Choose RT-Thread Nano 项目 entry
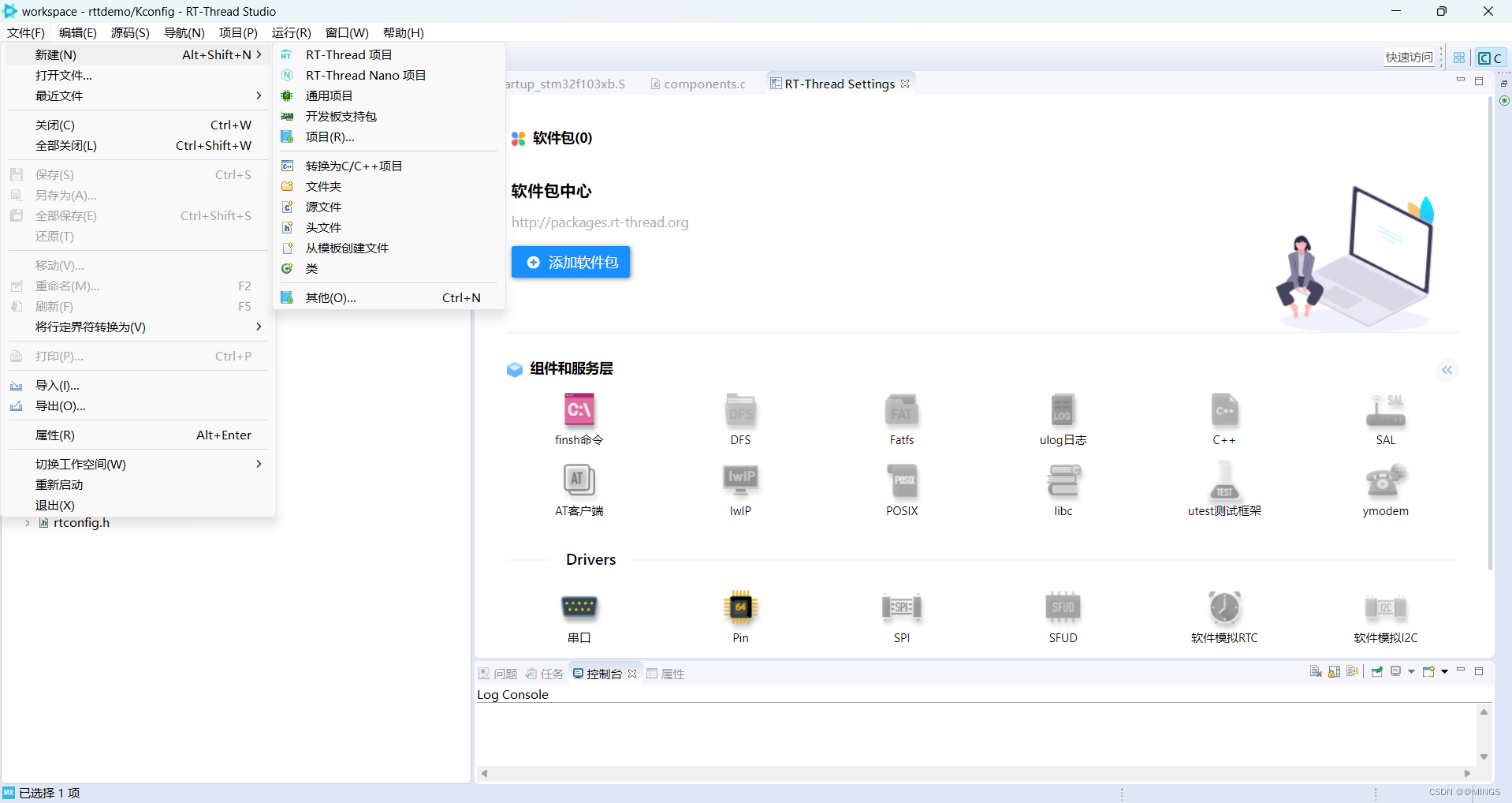This screenshot has width=1512, height=803. pyautogui.click(x=389, y=75)
